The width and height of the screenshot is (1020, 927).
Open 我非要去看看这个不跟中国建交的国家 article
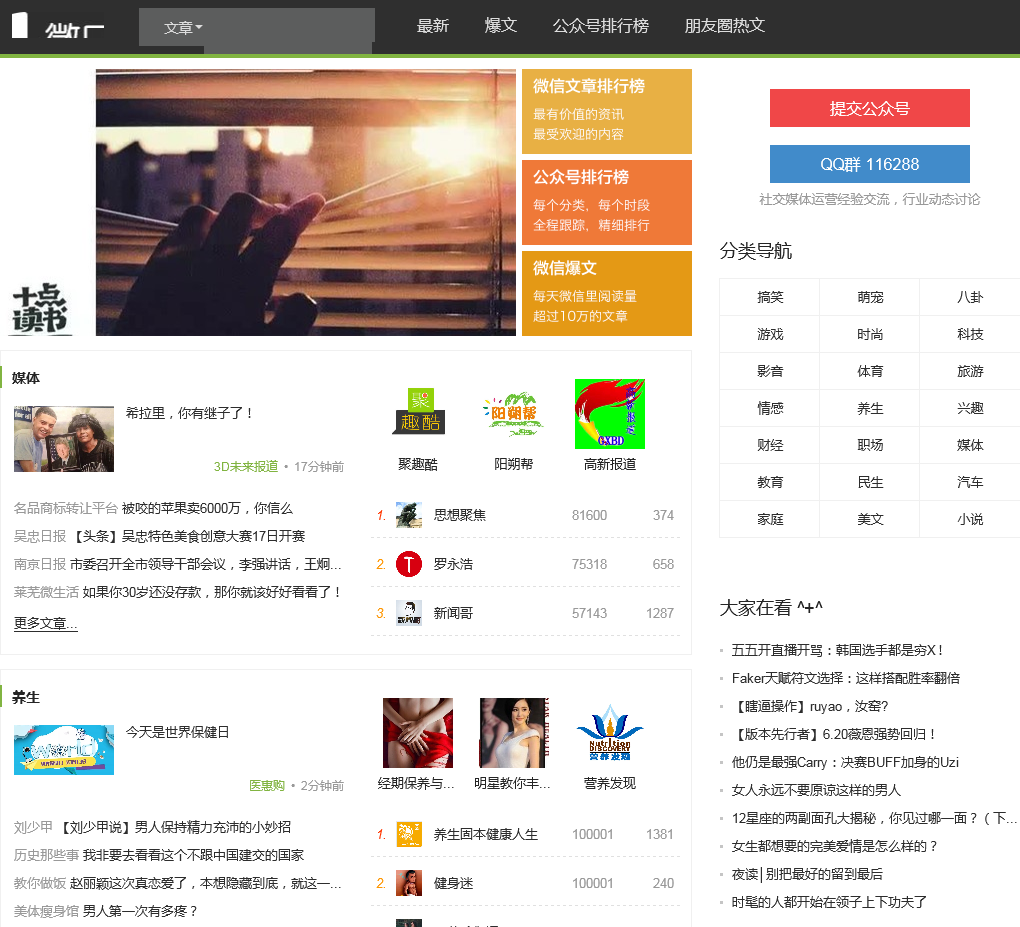(x=193, y=855)
